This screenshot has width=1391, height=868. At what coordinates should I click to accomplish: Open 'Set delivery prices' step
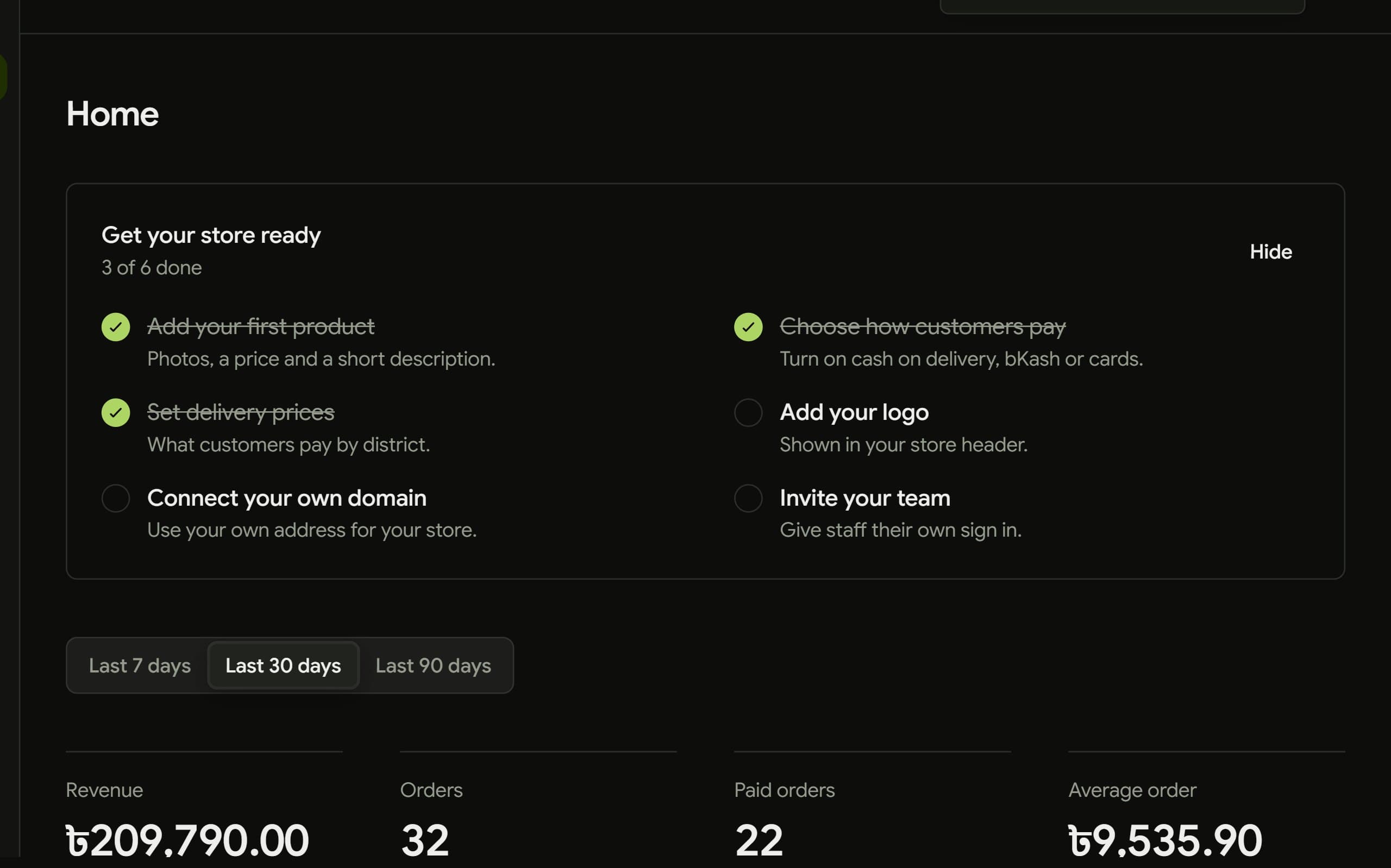click(x=241, y=412)
